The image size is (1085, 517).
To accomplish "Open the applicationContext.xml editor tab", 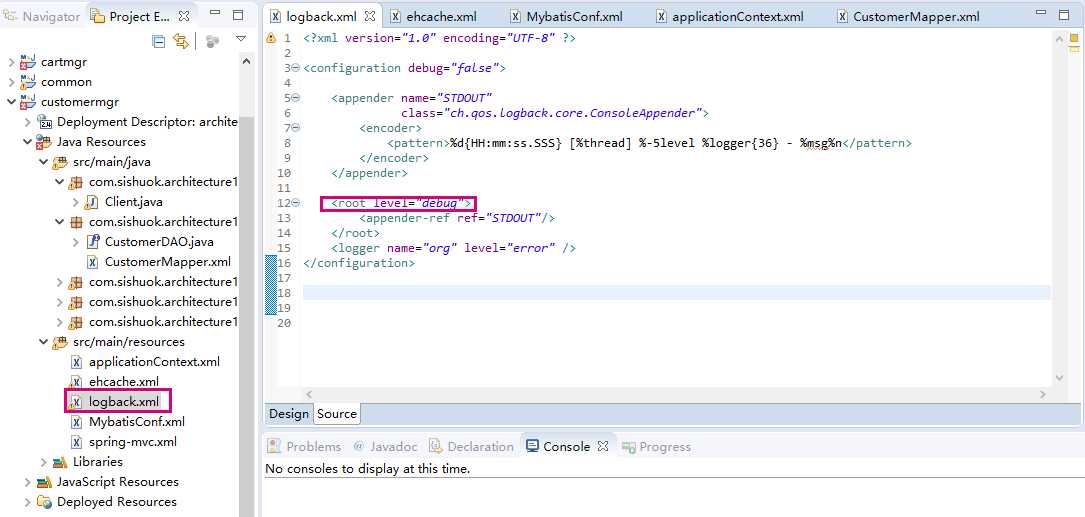I will 730,16.
